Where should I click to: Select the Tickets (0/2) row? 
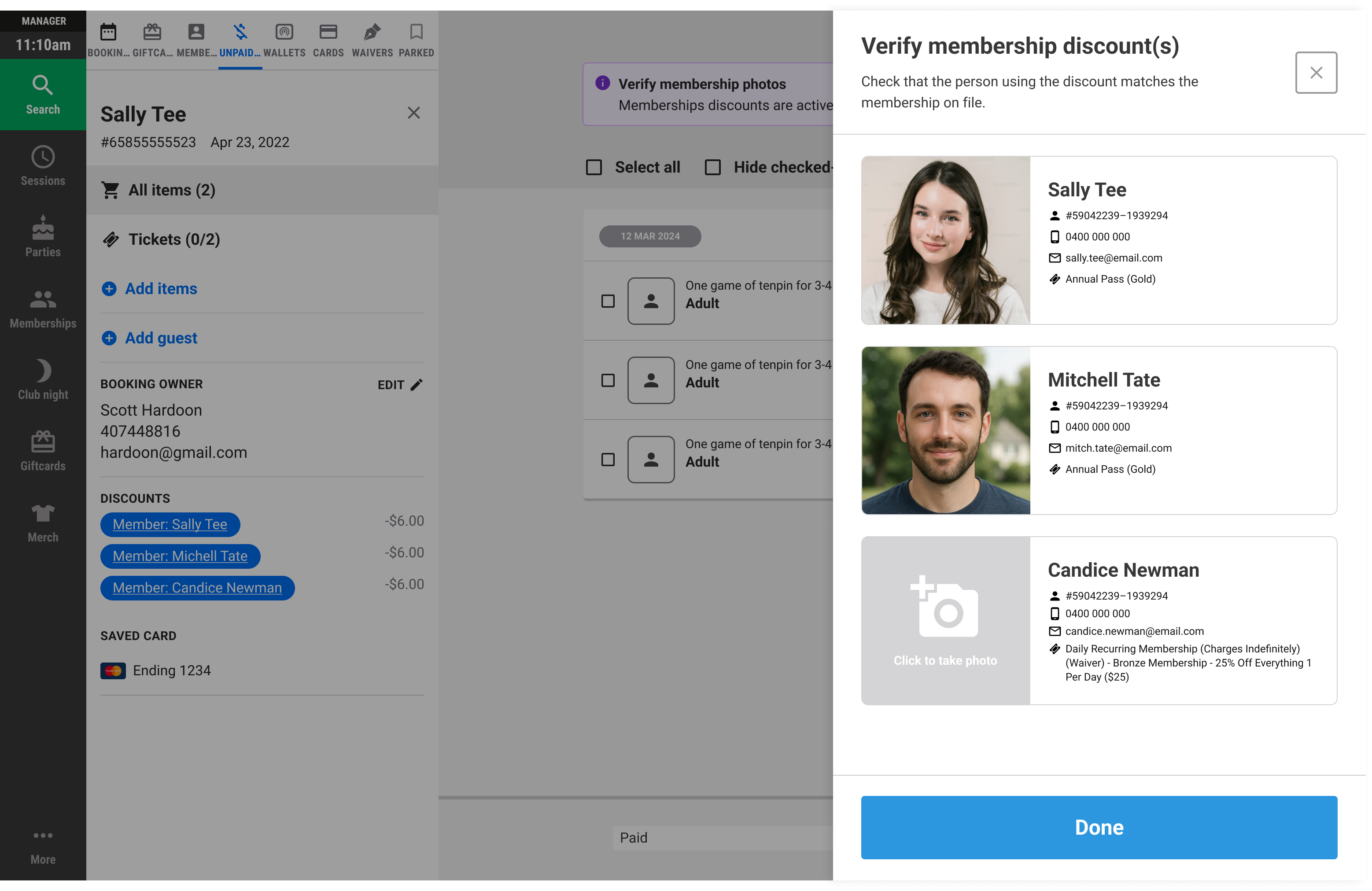point(263,240)
